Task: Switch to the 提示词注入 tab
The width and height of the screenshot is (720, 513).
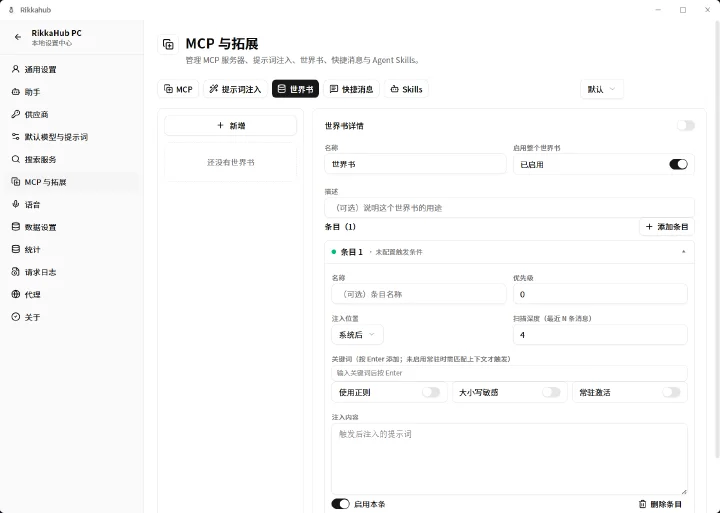Action: 236,89
